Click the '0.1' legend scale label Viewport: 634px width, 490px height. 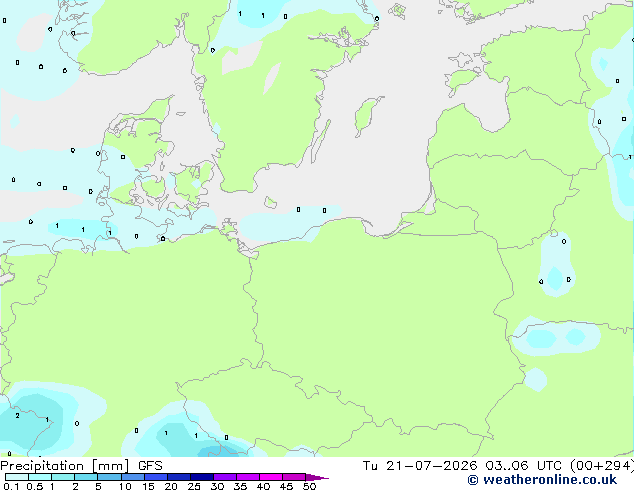pos(11,486)
